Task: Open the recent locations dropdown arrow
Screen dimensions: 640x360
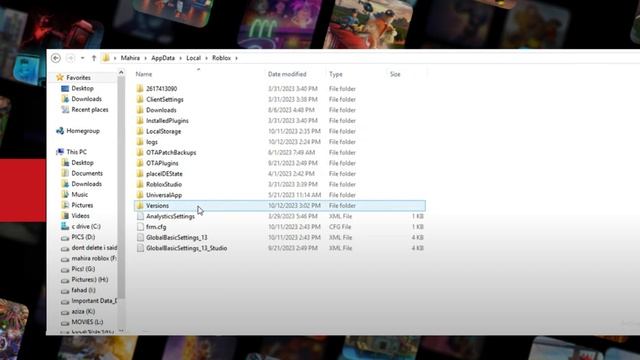Action: point(82,58)
